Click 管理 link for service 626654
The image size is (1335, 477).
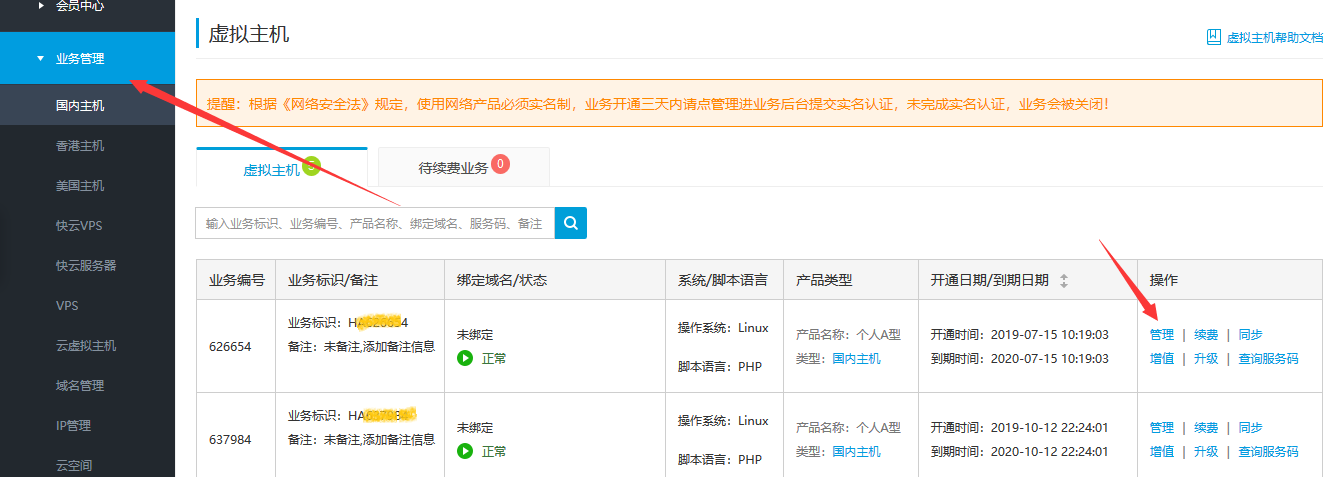[1162, 335]
